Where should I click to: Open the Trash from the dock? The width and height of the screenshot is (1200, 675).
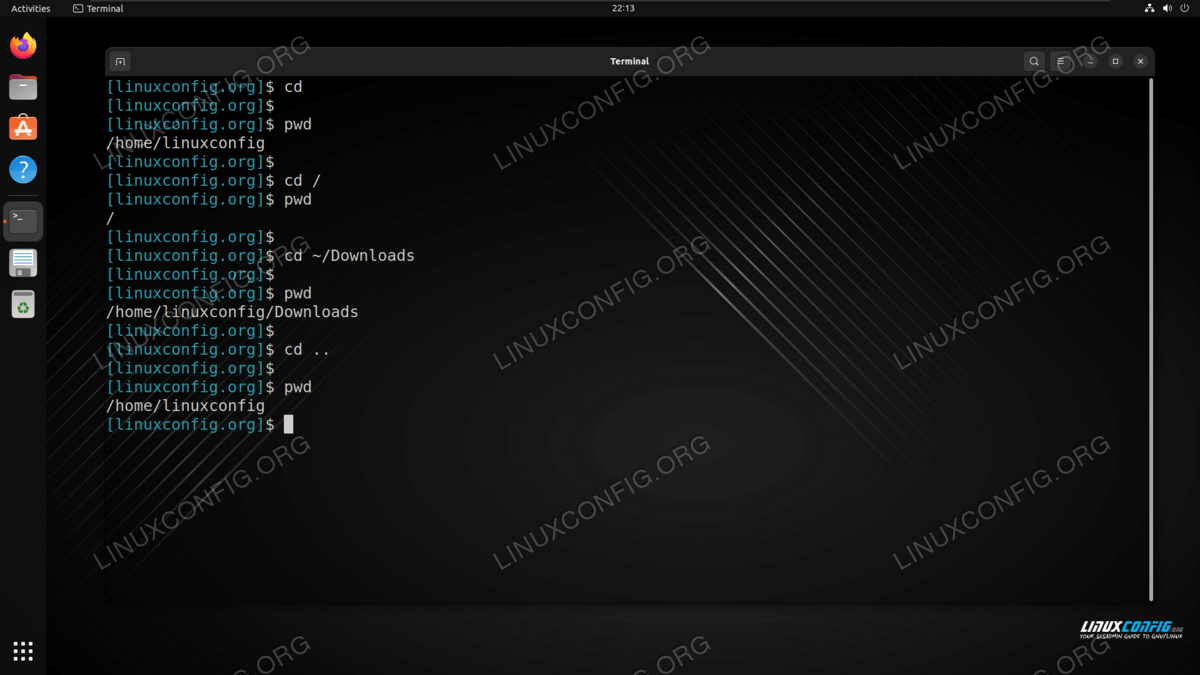point(23,304)
